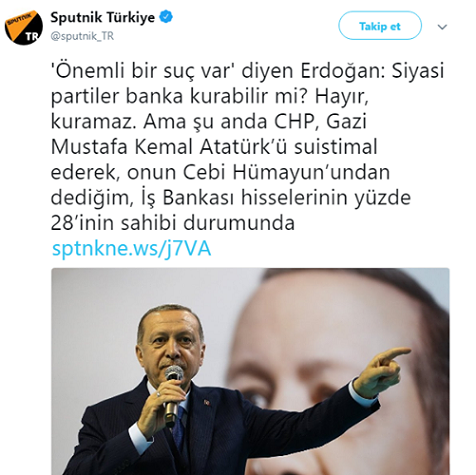
Task: Click the orange Sputnik logo stripe
Action: coord(19,24)
